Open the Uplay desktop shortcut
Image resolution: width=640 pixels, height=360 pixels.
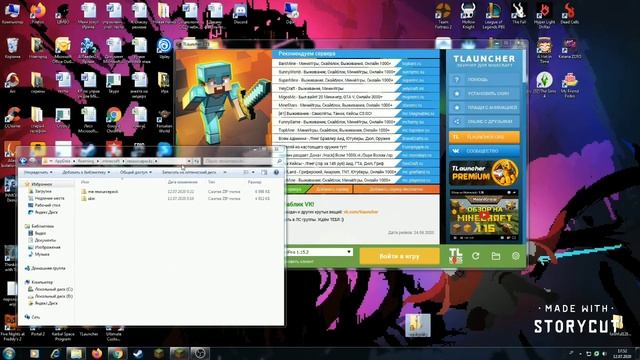pos(164,48)
